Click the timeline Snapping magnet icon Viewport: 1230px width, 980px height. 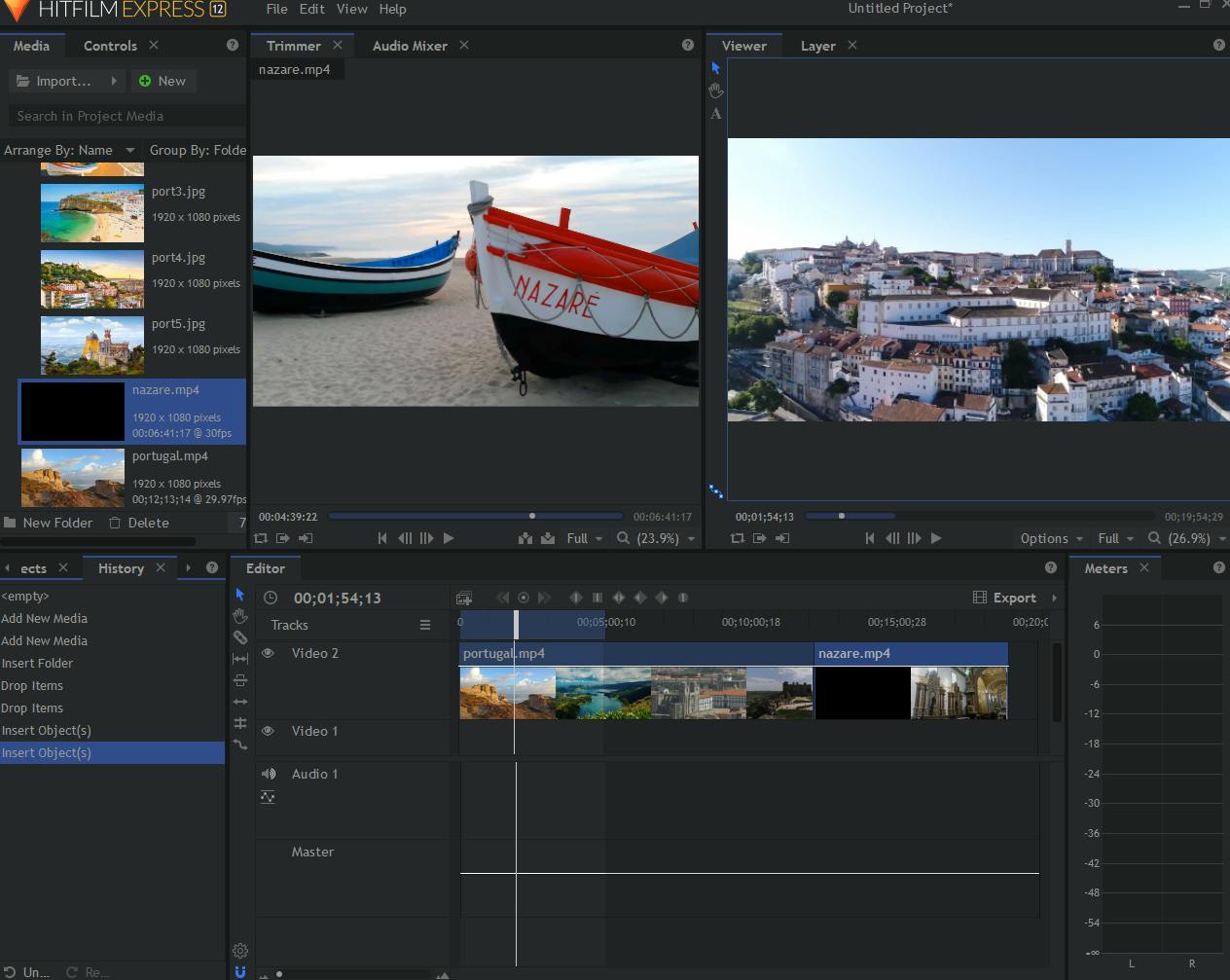240,971
